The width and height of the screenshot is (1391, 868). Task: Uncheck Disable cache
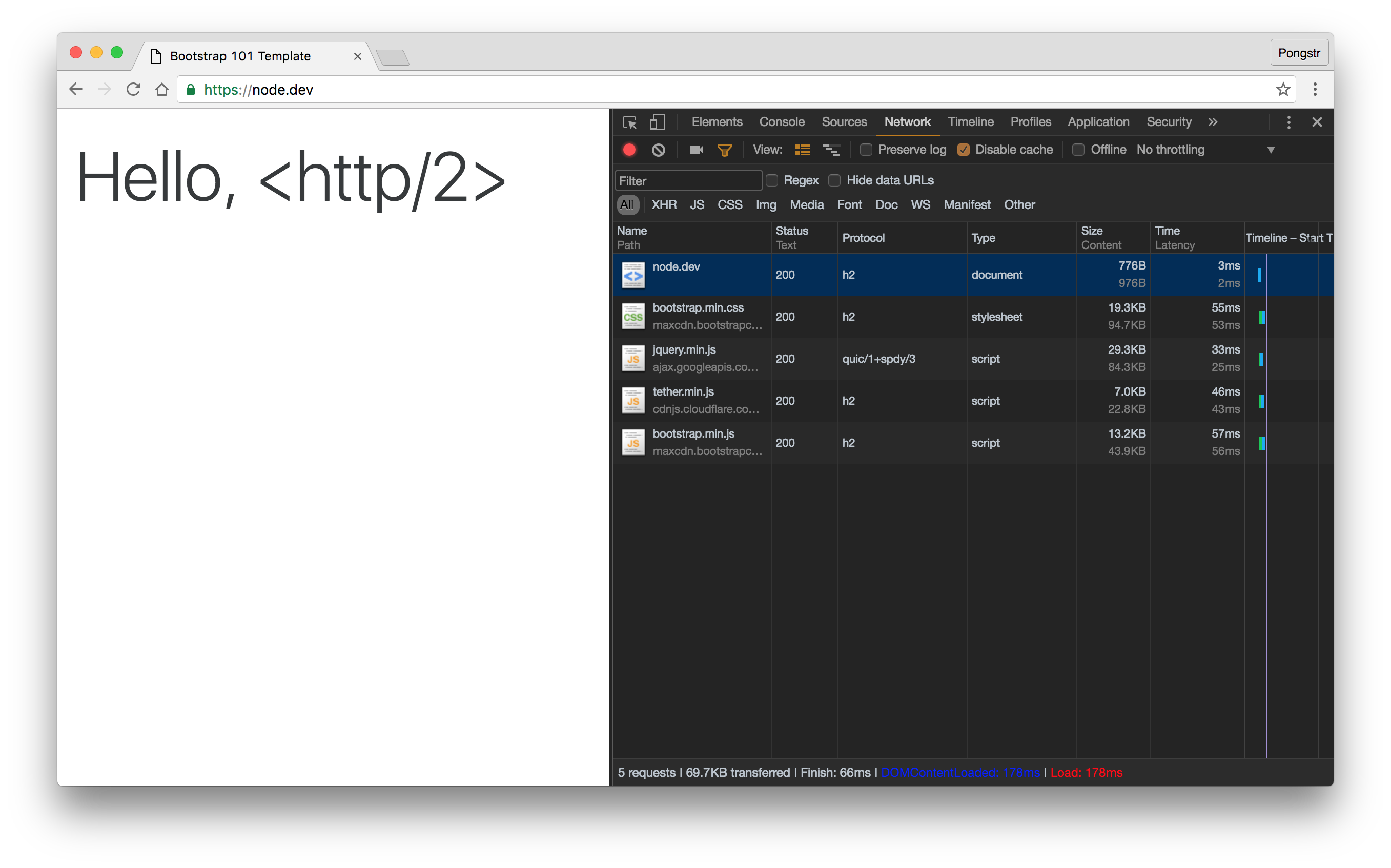pos(964,150)
